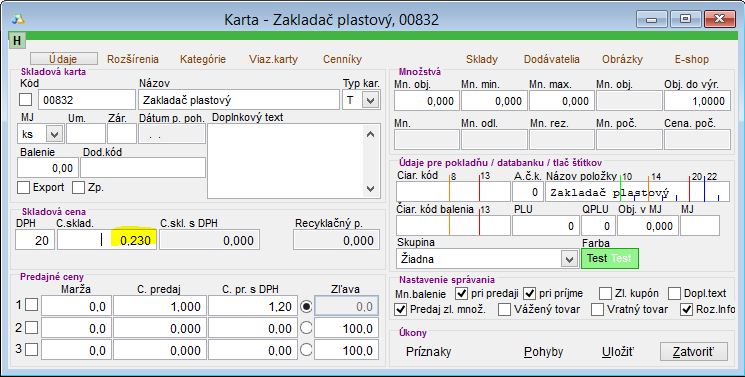Click the Názov text field

point(239,100)
